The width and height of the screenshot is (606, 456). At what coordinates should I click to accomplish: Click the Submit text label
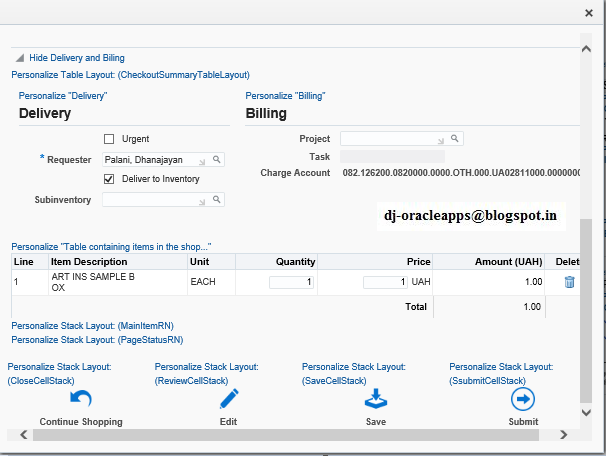pyautogui.click(x=523, y=422)
